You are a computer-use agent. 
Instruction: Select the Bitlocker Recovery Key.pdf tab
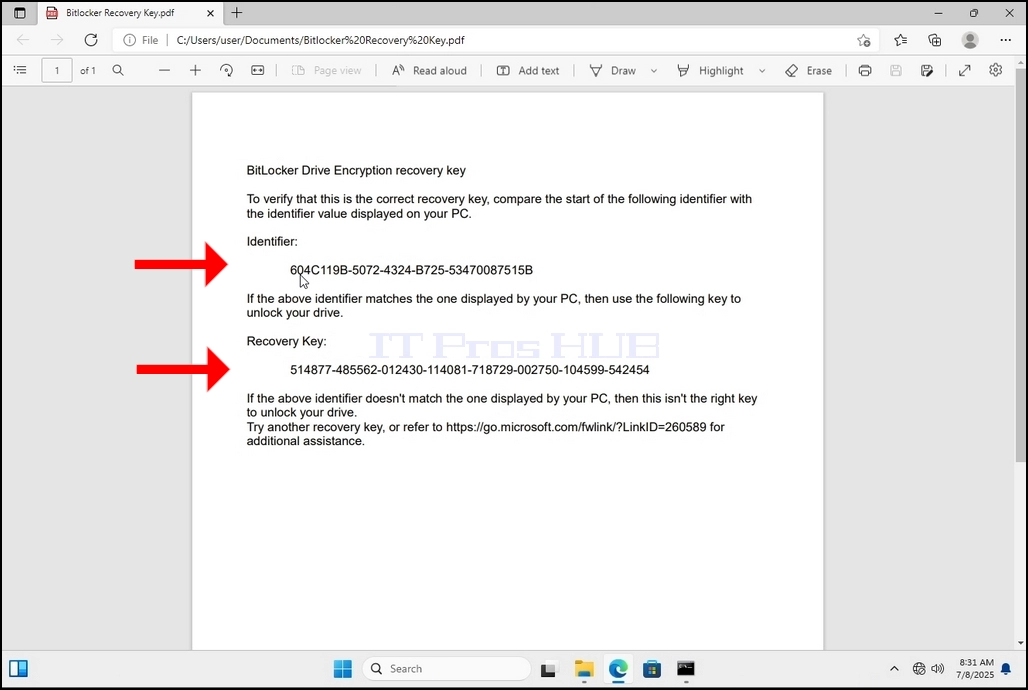click(x=130, y=13)
